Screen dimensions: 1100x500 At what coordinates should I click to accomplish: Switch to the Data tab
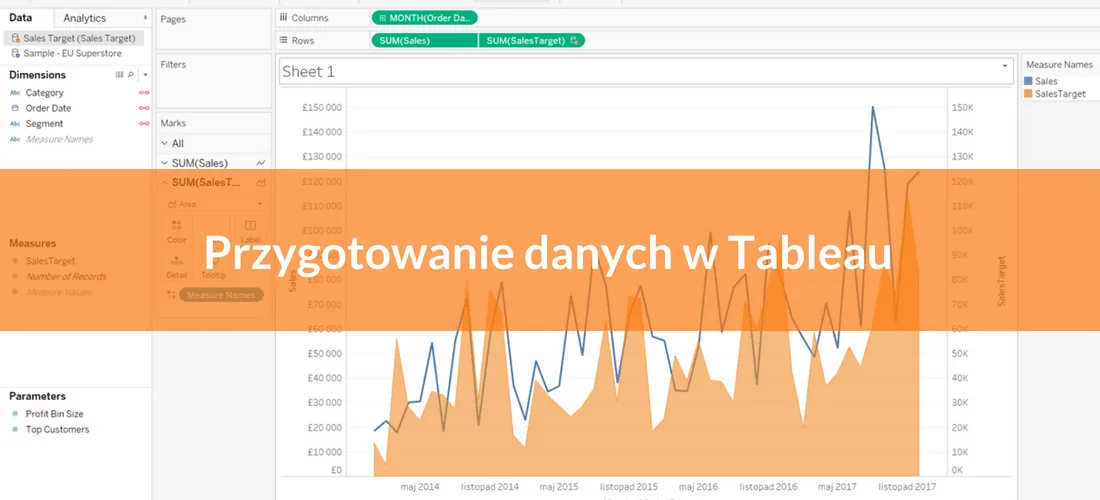click(20, 18)
